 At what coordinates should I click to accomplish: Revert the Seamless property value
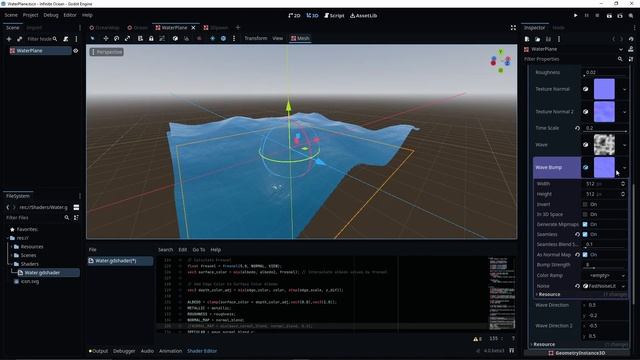[577, 234]
